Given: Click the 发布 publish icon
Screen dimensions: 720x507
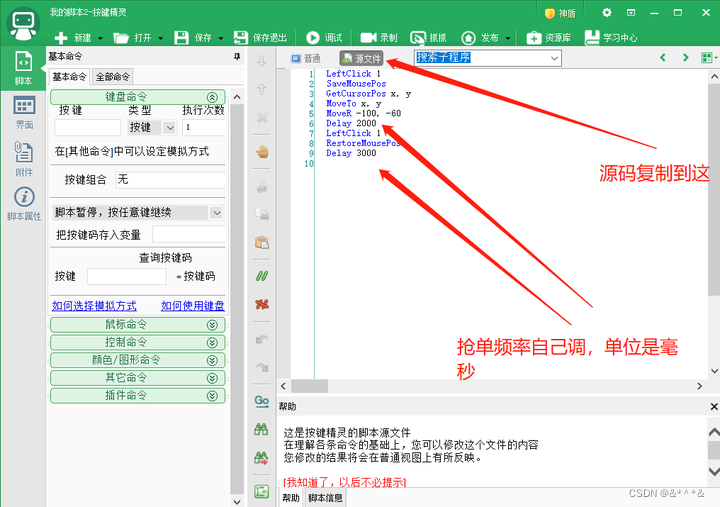Looking at the screenshot, I should 468,38.
